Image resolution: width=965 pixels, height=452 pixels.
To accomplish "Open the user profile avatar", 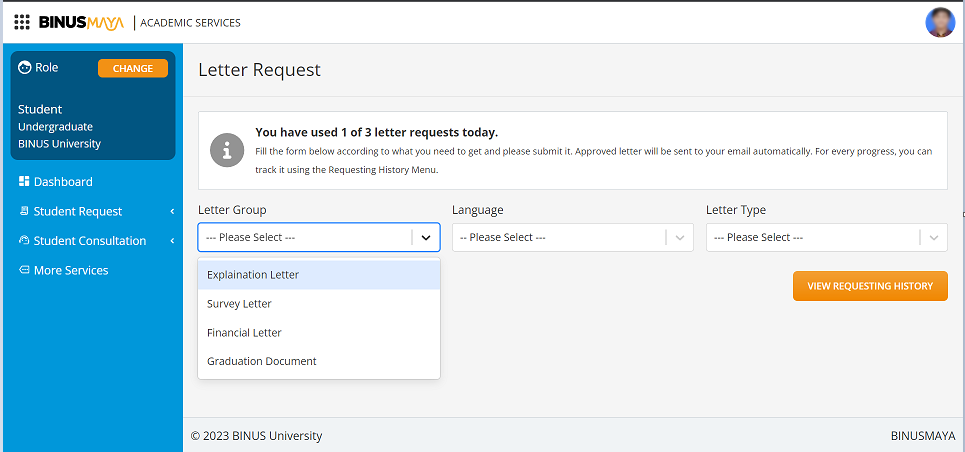I will pyautogui.click(x=940, y=23).
